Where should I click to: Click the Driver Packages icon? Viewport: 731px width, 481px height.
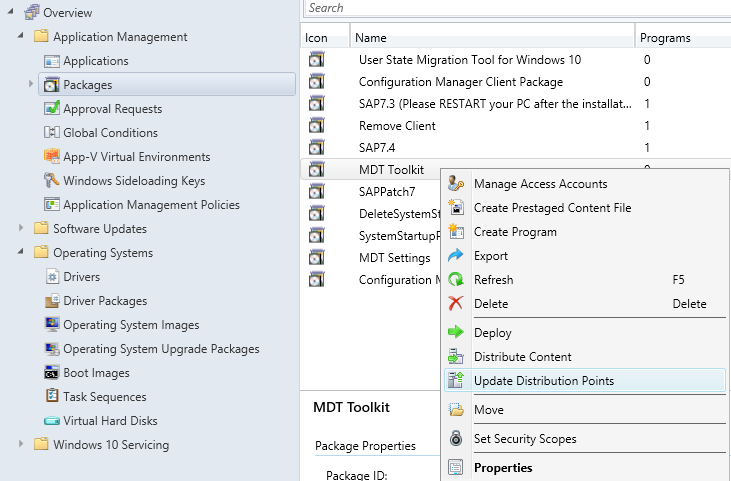52,301
